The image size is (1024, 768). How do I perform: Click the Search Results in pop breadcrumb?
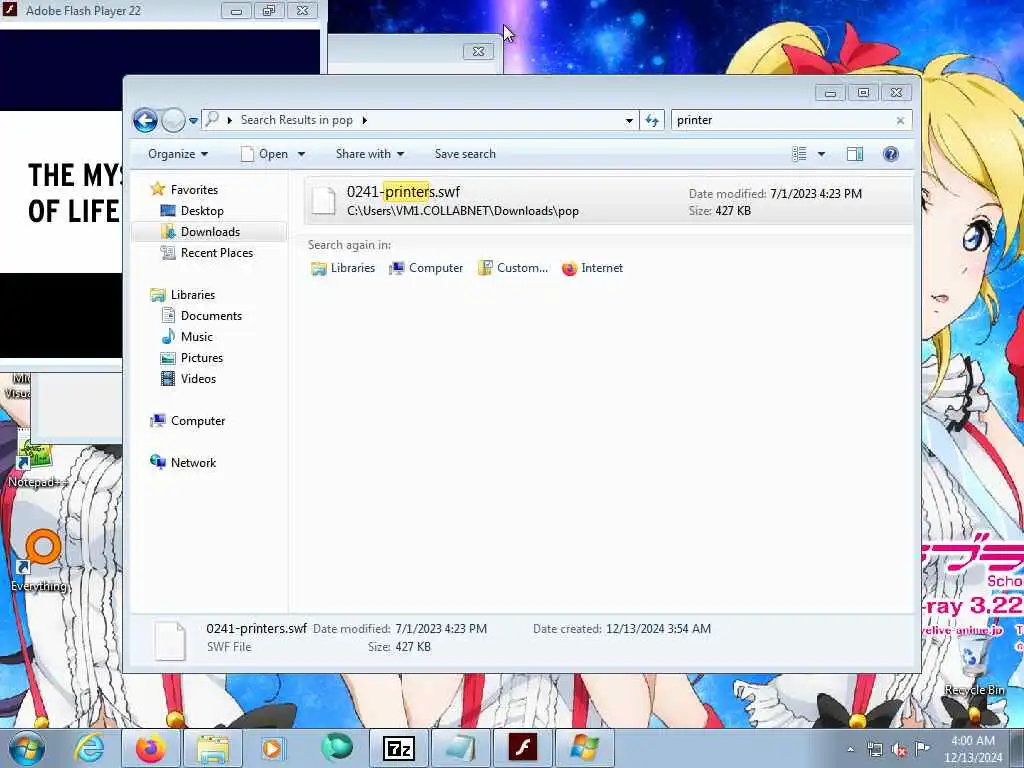(296, 120)
